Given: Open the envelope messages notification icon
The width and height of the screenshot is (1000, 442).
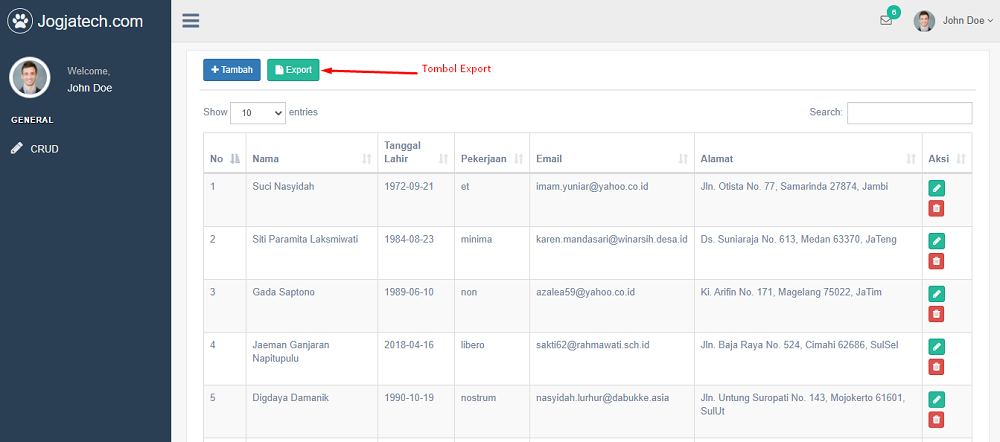Looking at the screenshot, I should [886, 20].
